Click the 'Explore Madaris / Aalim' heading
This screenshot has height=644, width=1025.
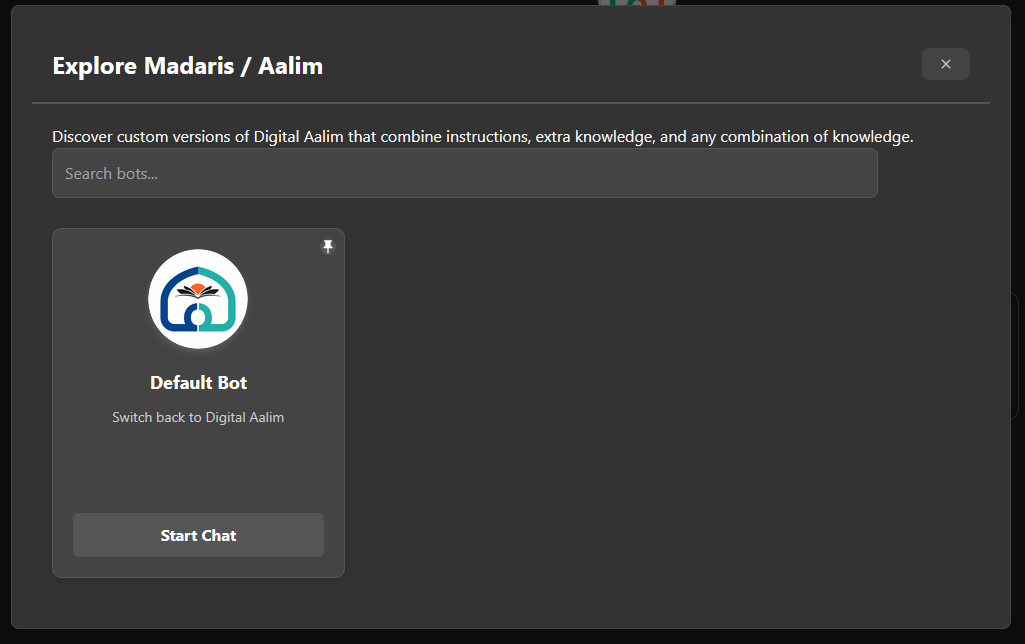pos(188,66)
